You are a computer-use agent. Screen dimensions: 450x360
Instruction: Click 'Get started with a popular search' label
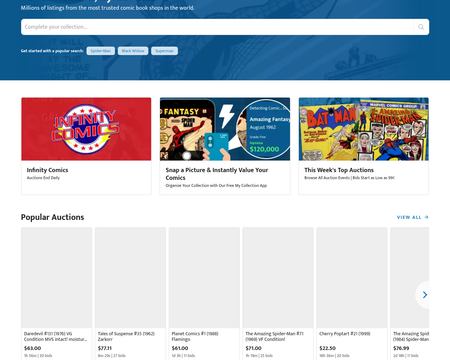coord(52,51)
